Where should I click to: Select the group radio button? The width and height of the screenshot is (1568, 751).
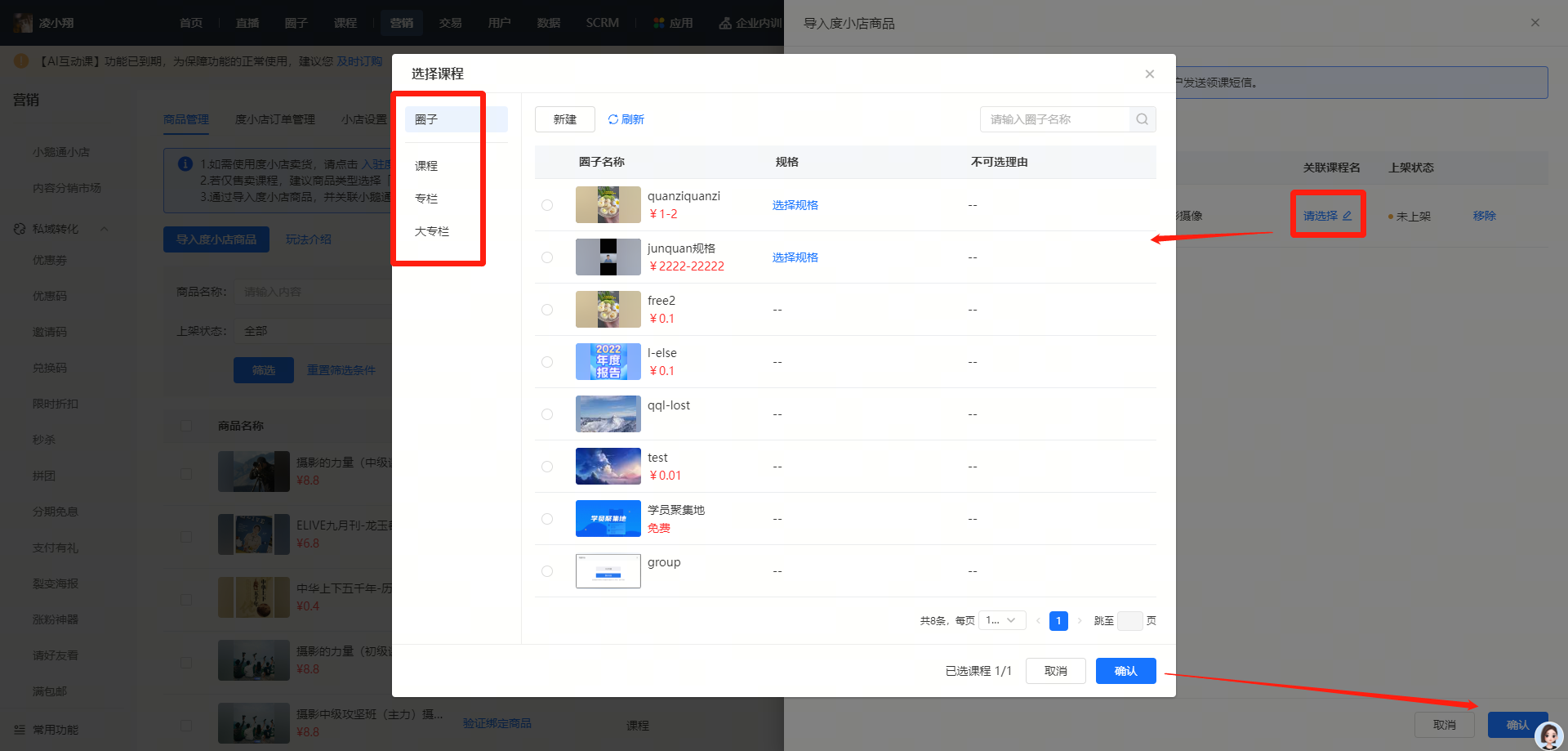pyautogui.click(x=547, y=571)
